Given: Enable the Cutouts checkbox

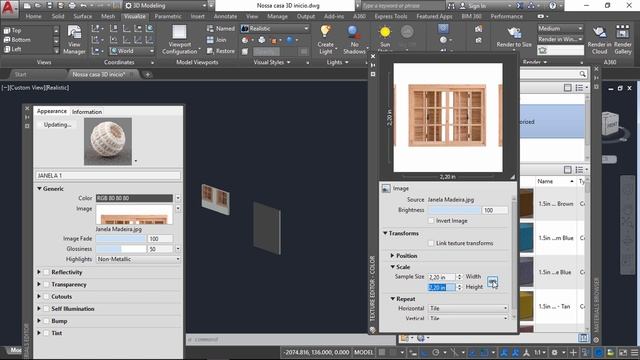Looking at the screenshot, I should tap(47, 296).
